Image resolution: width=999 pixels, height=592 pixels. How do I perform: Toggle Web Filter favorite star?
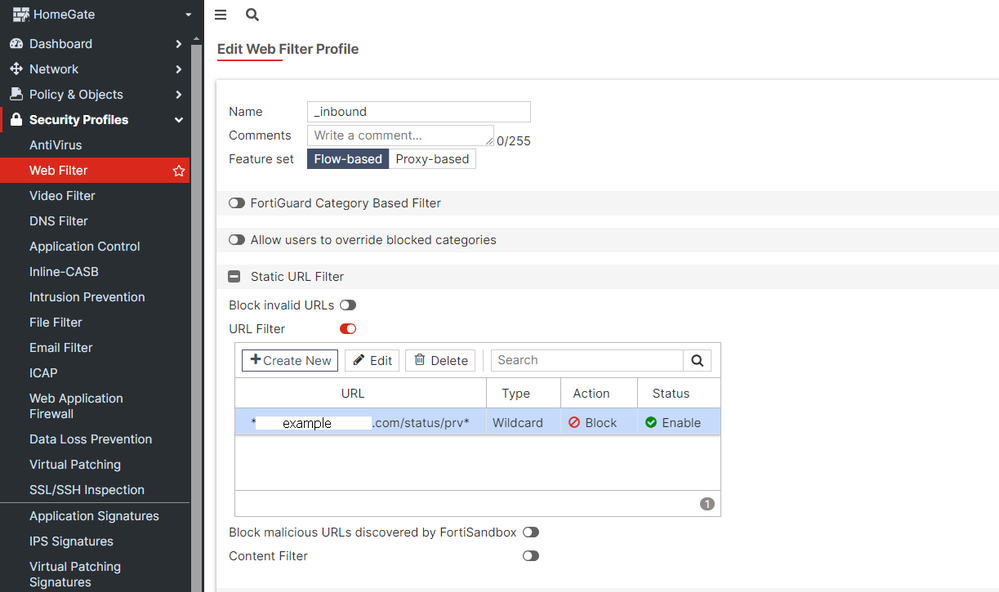(178, 171)
